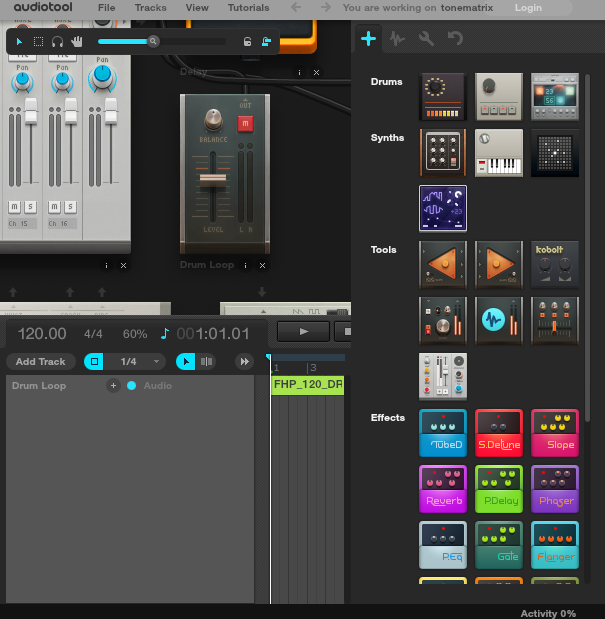Add the keyboard synth with piano keys
605x619 pixels.
(499, 153)
